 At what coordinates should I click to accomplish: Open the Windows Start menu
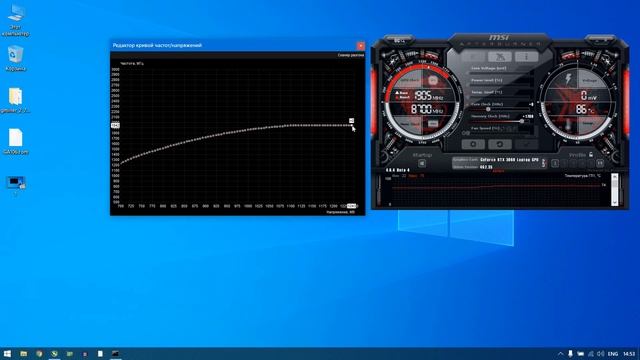click(x=7, y=353)
